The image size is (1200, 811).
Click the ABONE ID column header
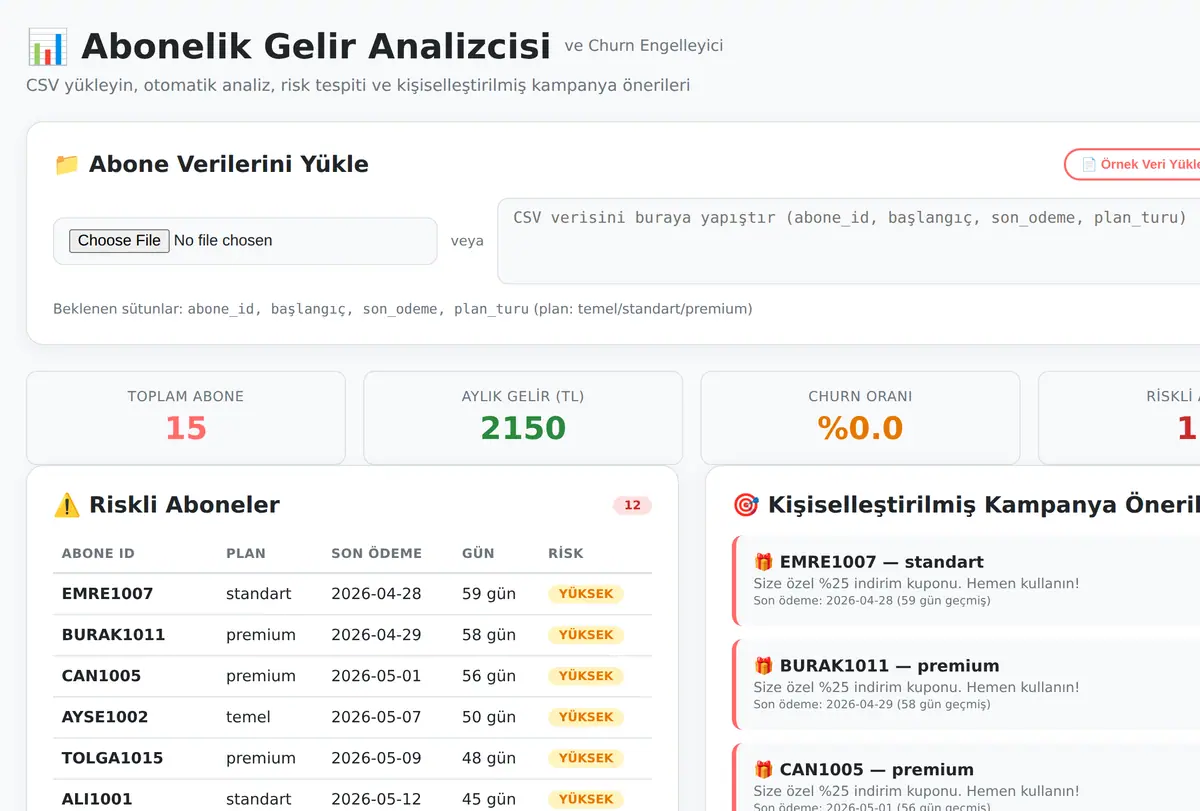click(x=98, y=553)
